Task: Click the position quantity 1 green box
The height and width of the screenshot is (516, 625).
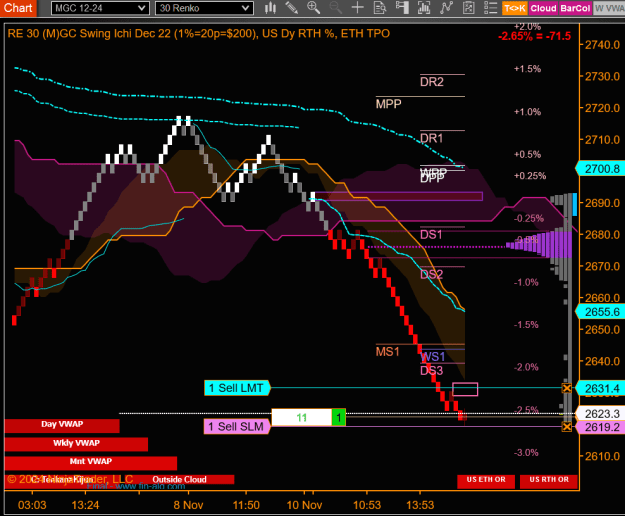Action: click(338, 417)
